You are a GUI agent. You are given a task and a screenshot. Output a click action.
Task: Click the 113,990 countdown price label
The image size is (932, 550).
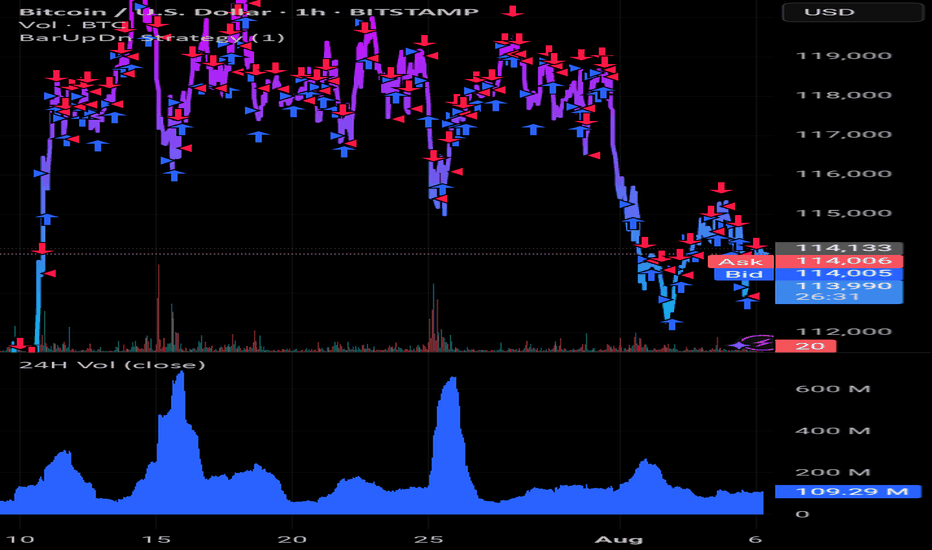coord(839,291)
